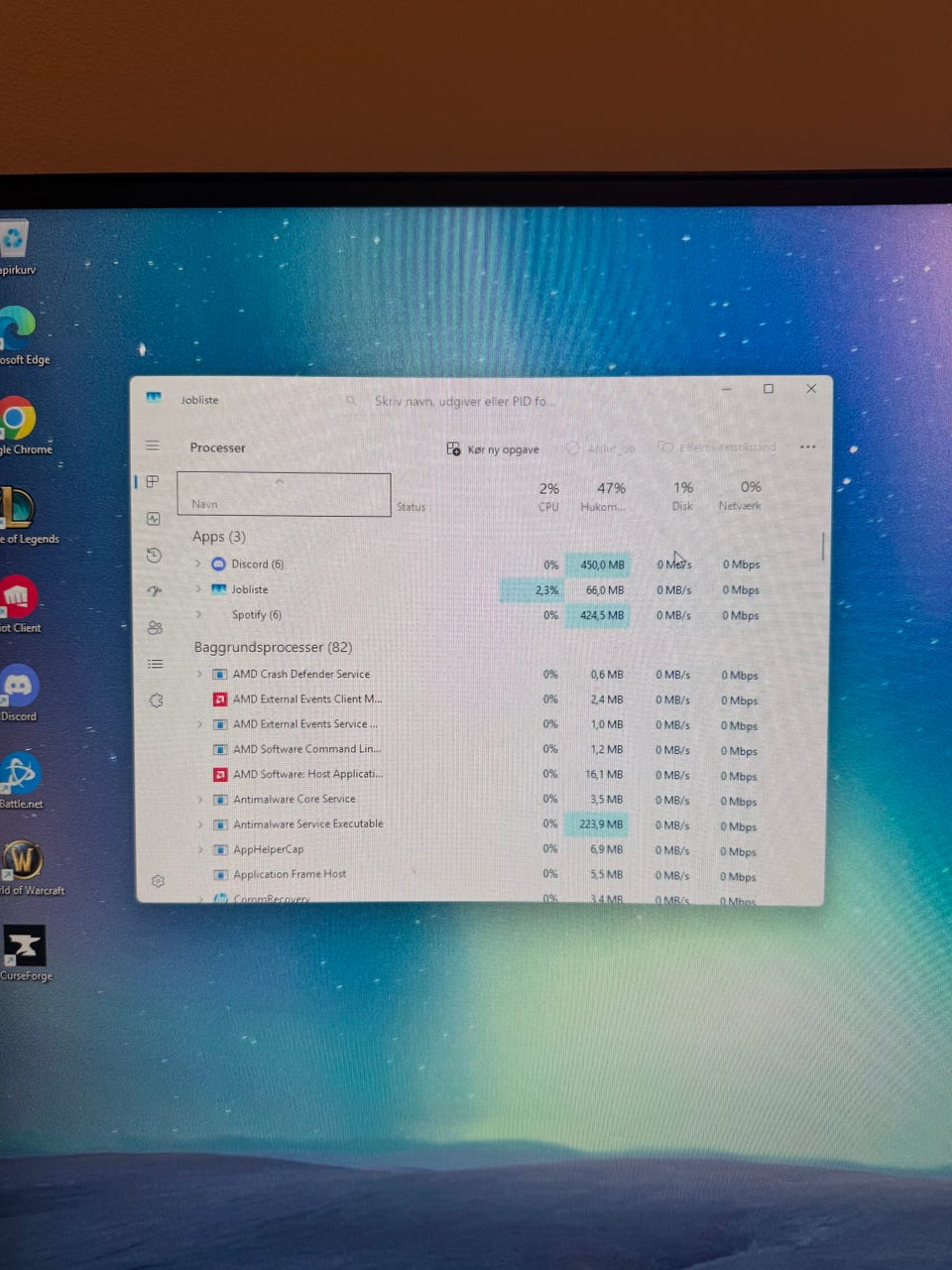Viewport: 952px width, 1270px height.
Task: Sort by the Netværk column header
Action: (x=740, y=496)
